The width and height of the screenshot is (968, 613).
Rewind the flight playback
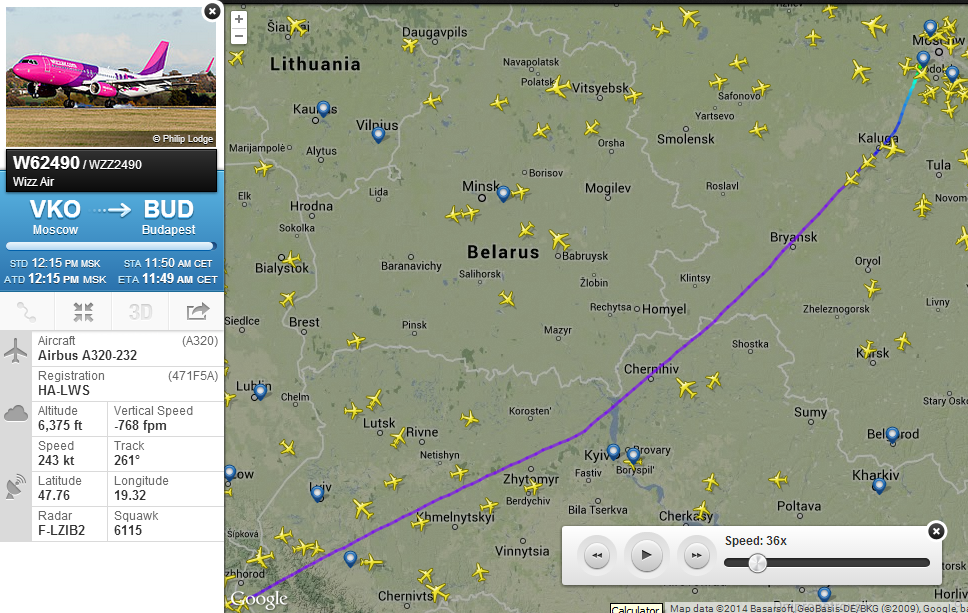(x=597, y=555)
